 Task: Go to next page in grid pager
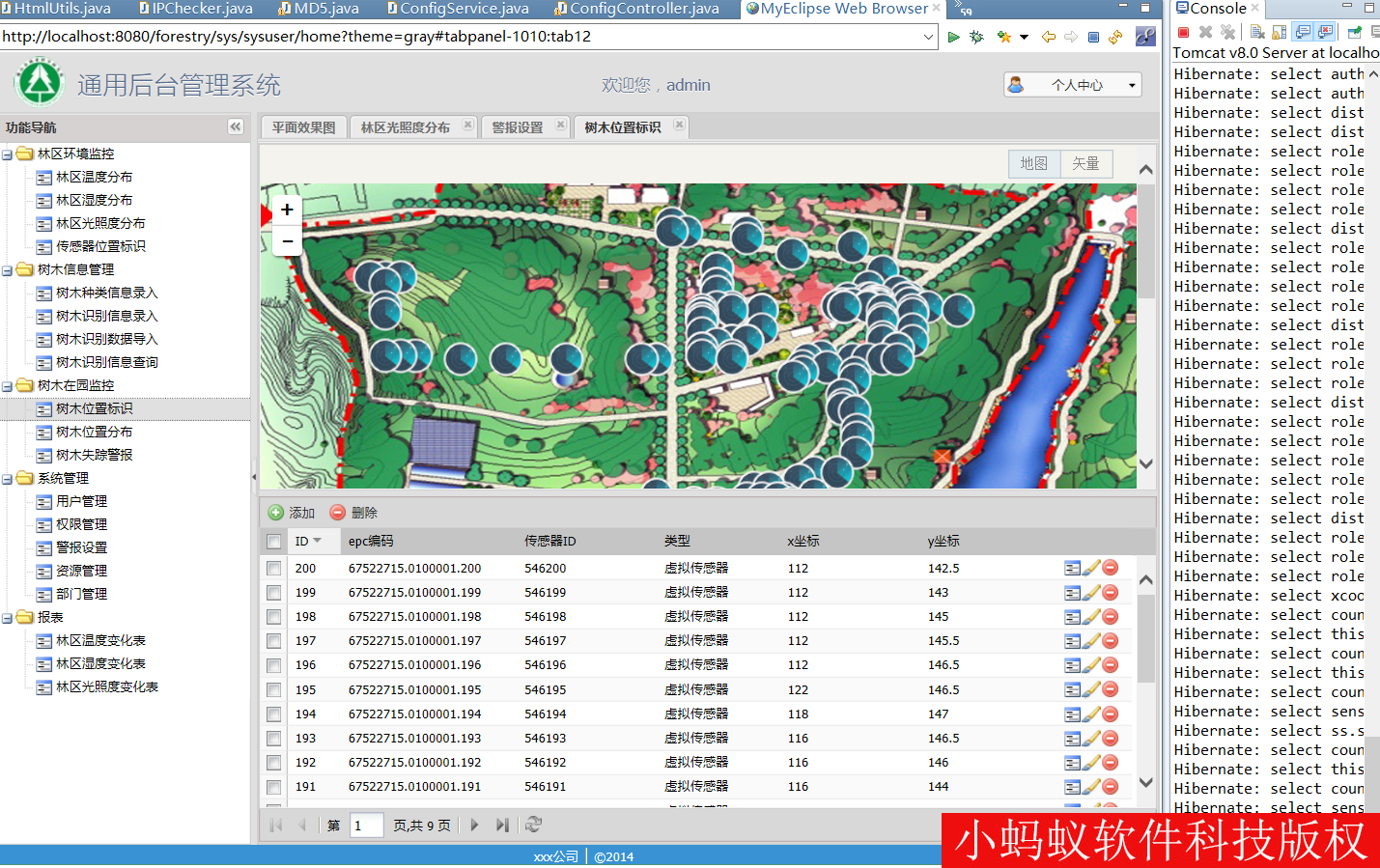[474, 825]
